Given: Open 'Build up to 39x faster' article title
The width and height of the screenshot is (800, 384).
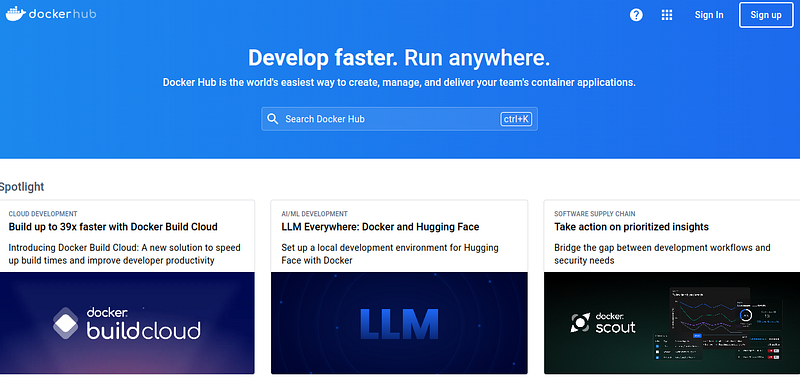Looking at the screenshot, I should (113, 226).
